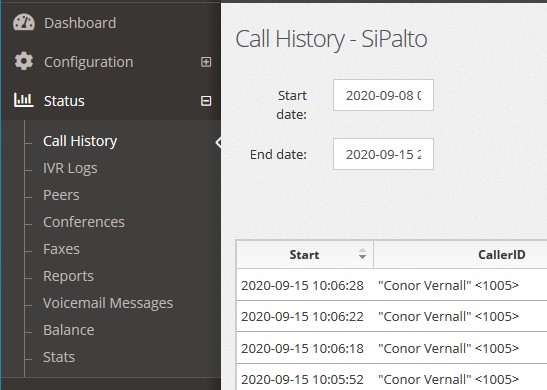Open Faxes from the sidebar
Screen dimensions: 547x390
[x=61, y=249]
